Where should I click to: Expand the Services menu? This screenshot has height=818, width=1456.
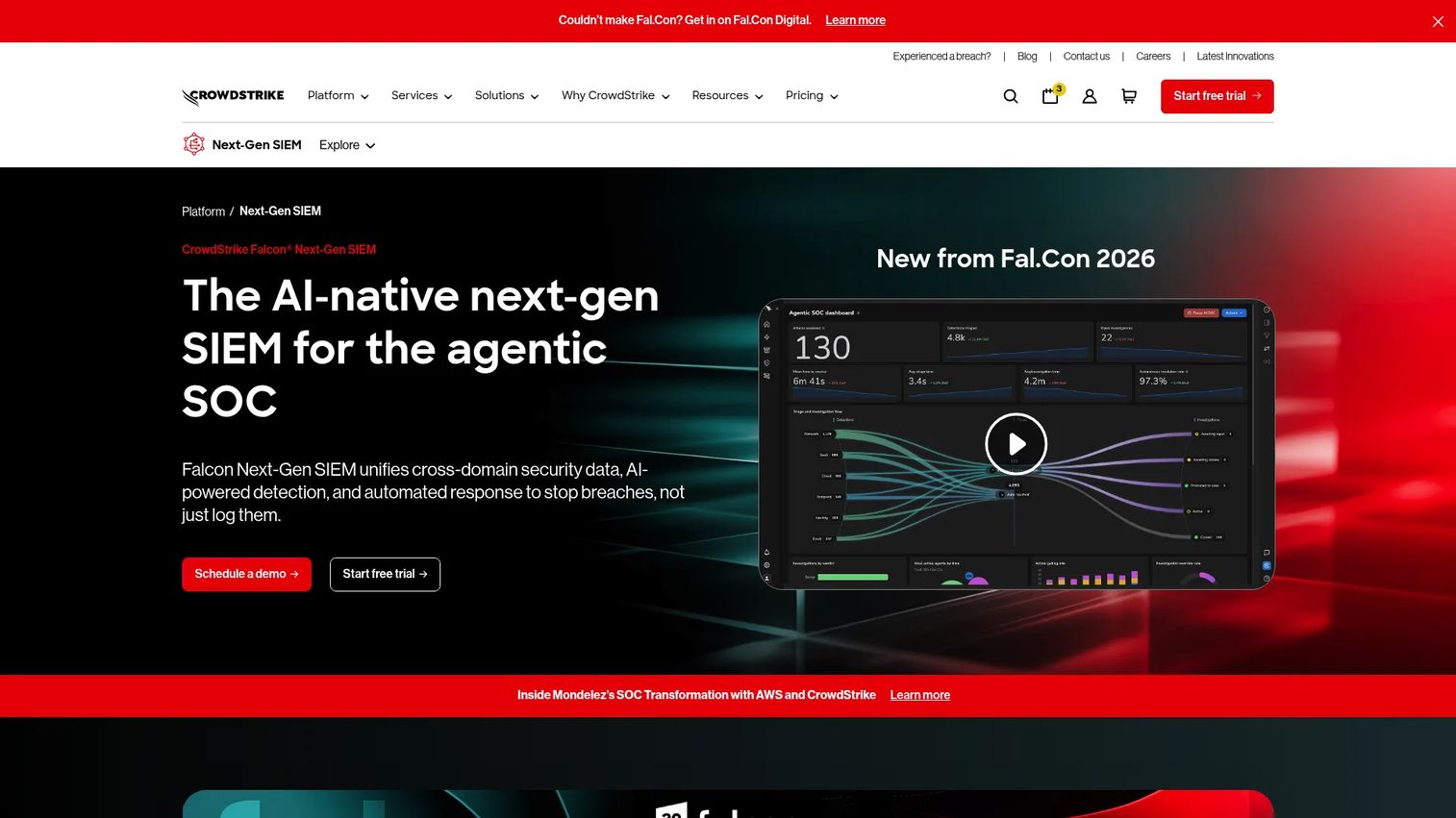pos(421,95)
